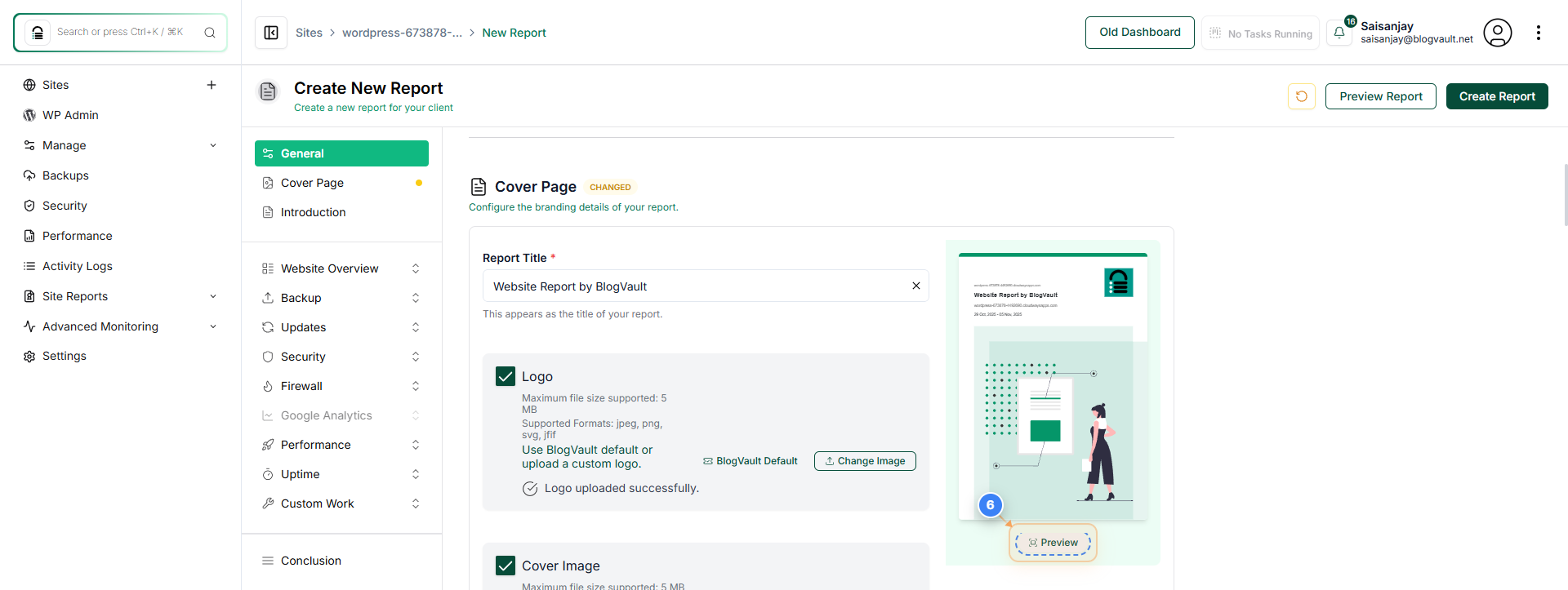
Task: Expand the Site Reports sidebar chevron
Action: pos(213,296)
